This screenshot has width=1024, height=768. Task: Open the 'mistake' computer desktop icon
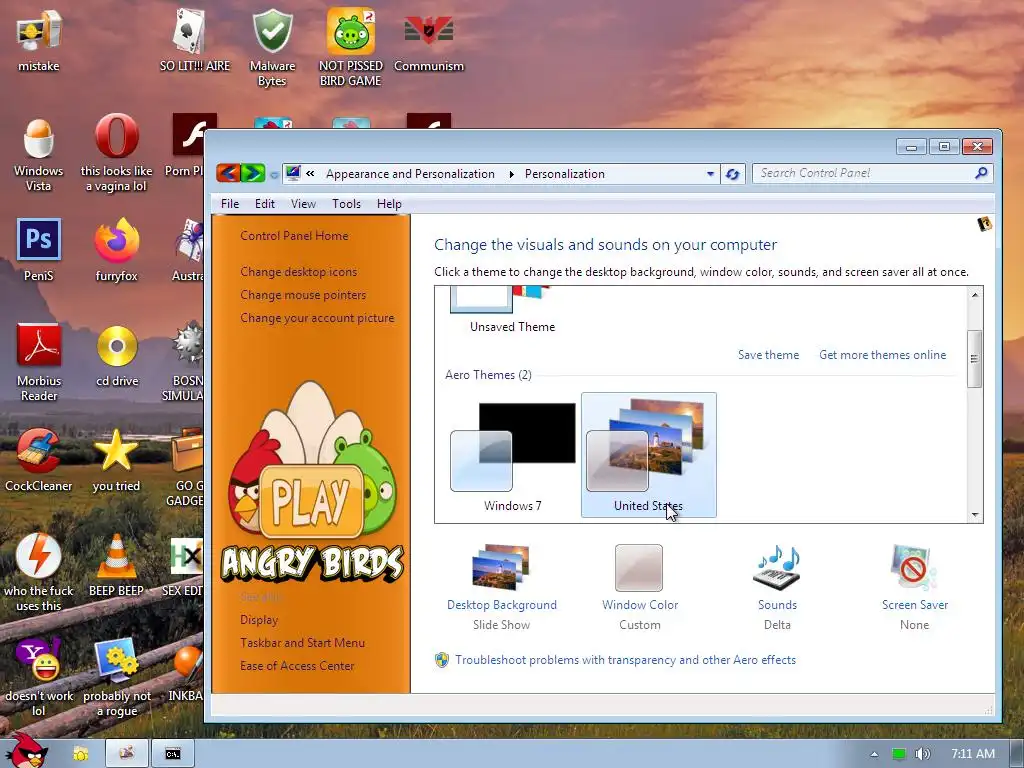click(39, 40)
